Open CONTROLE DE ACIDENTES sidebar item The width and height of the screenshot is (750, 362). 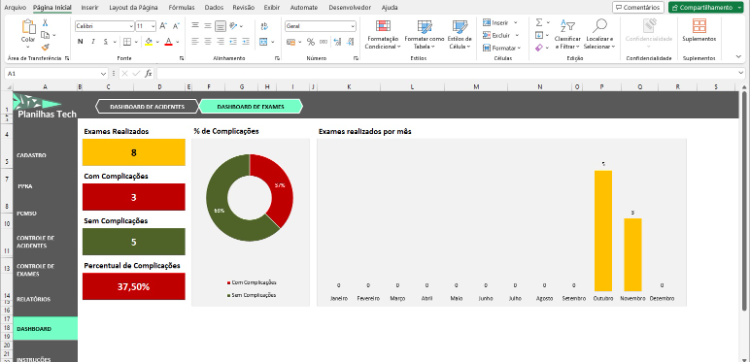pyautogui.click(x=35, y=242)
